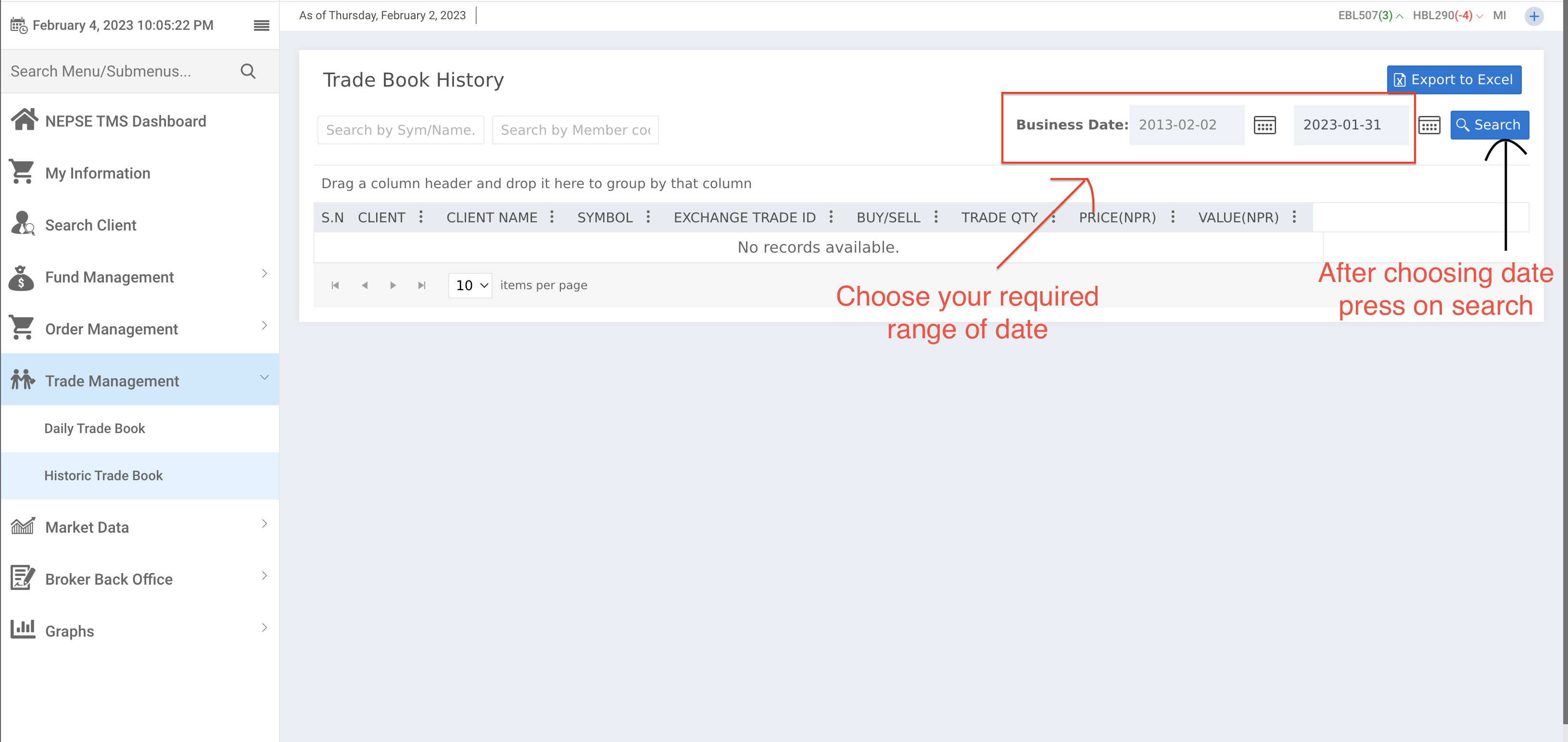Click the Export to Excel button

point(1454,80)
